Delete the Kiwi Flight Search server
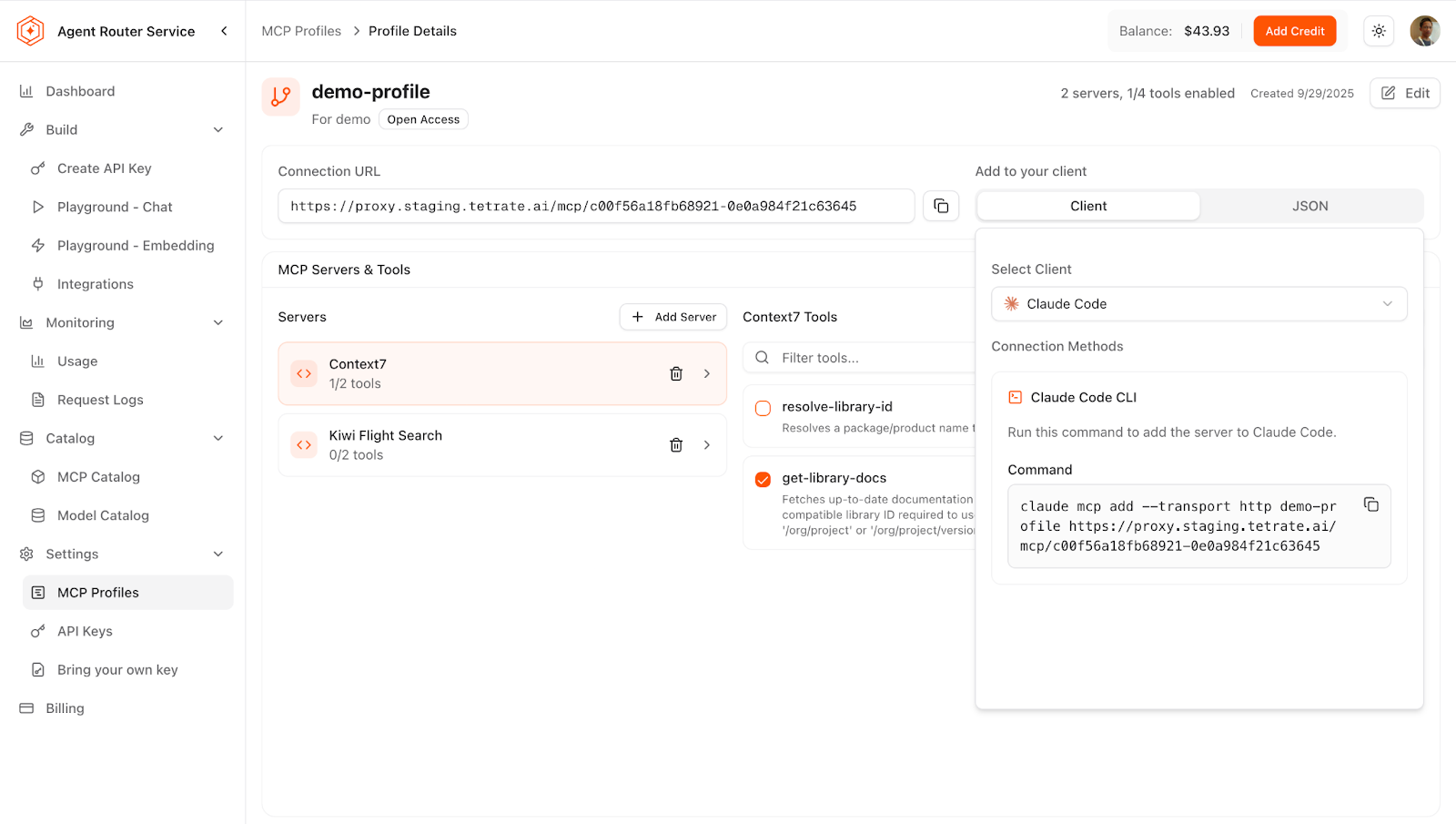1456x824 pixels. pyautogui.click(x=676, y=445)
